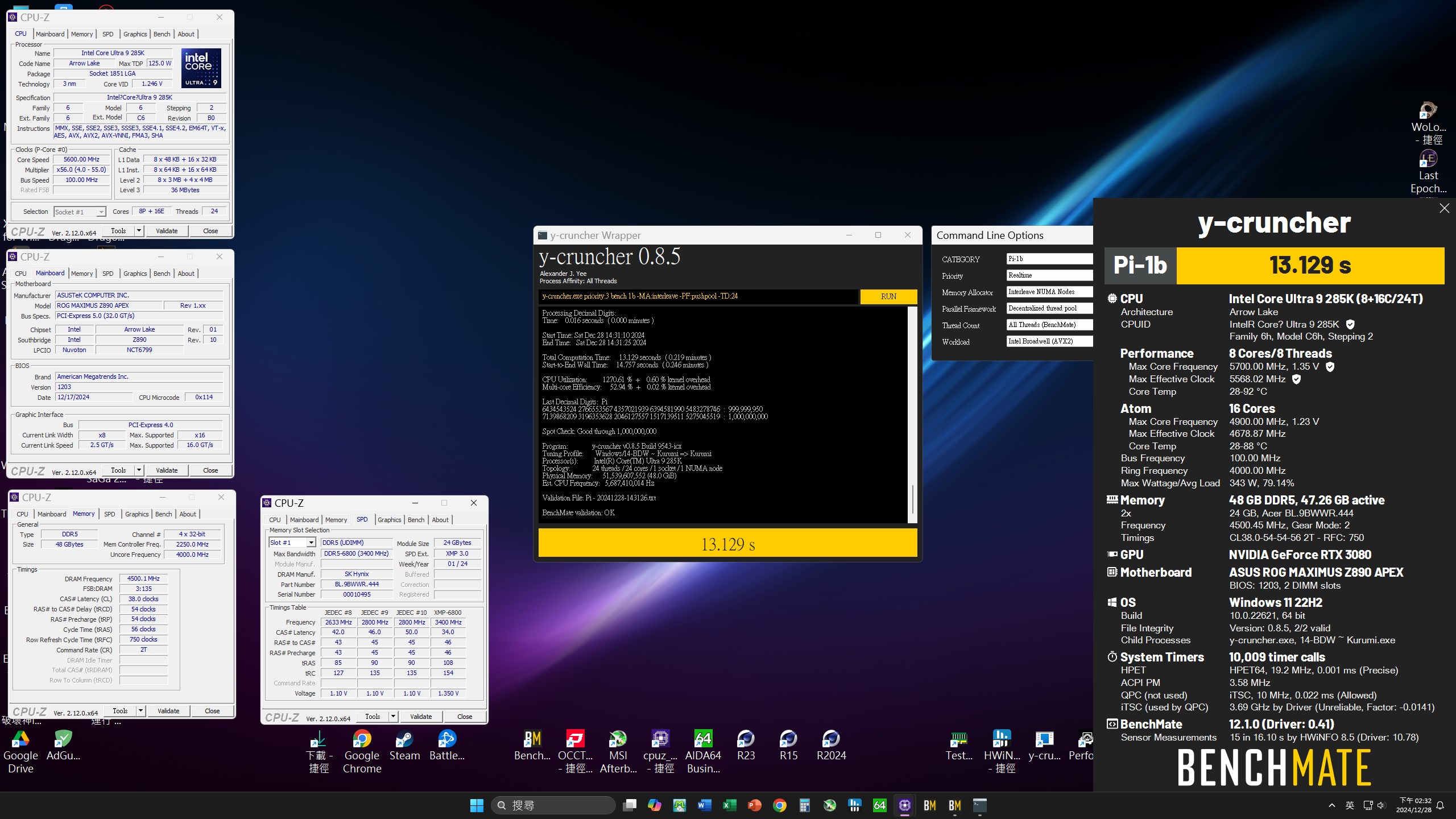Launch the cpuz desktop shortcut
This screenshot has height=819, width=1456.
click(x=660, y=752)
